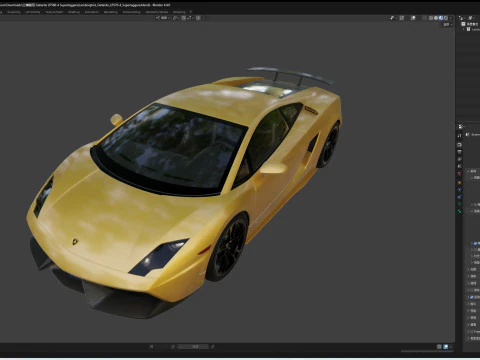Screen dimensions: 480x360
Task: Open the Modifiers wrench properties tab
Action: pos(459,190)
